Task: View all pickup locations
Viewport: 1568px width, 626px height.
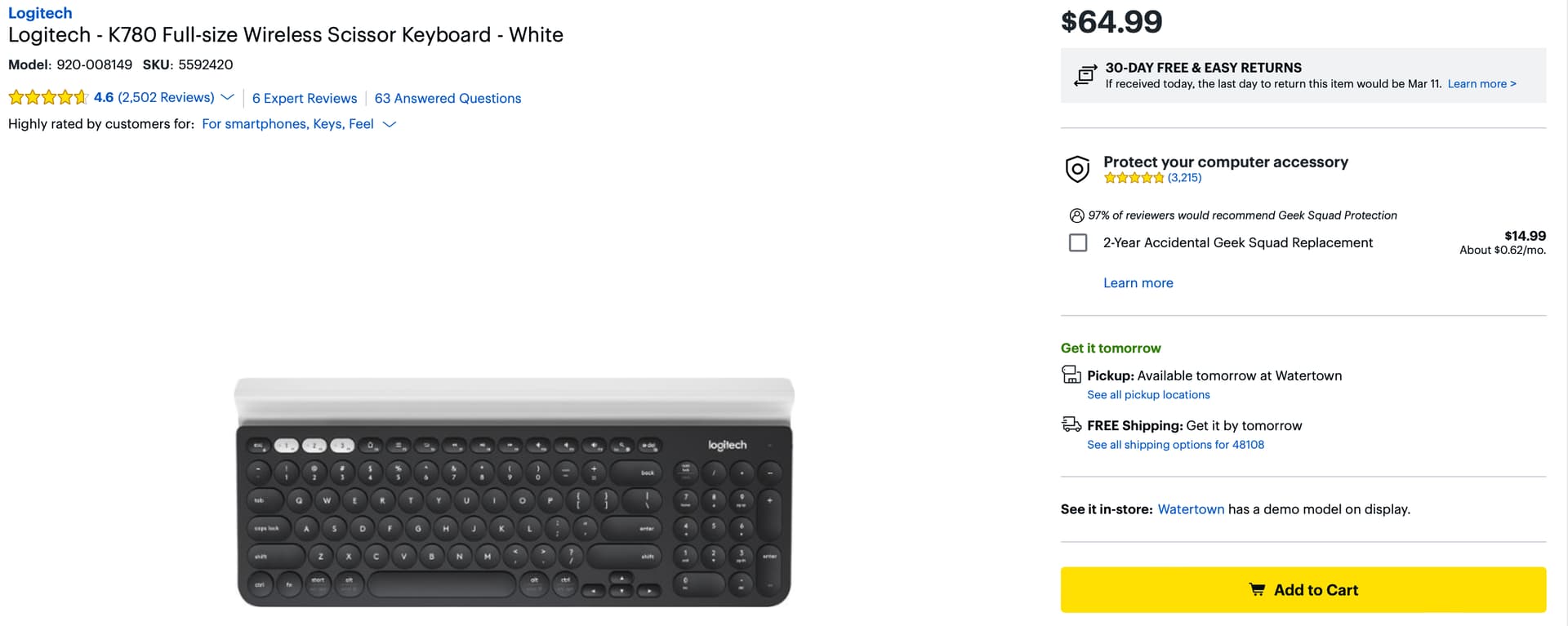Action: point(1148,395)
